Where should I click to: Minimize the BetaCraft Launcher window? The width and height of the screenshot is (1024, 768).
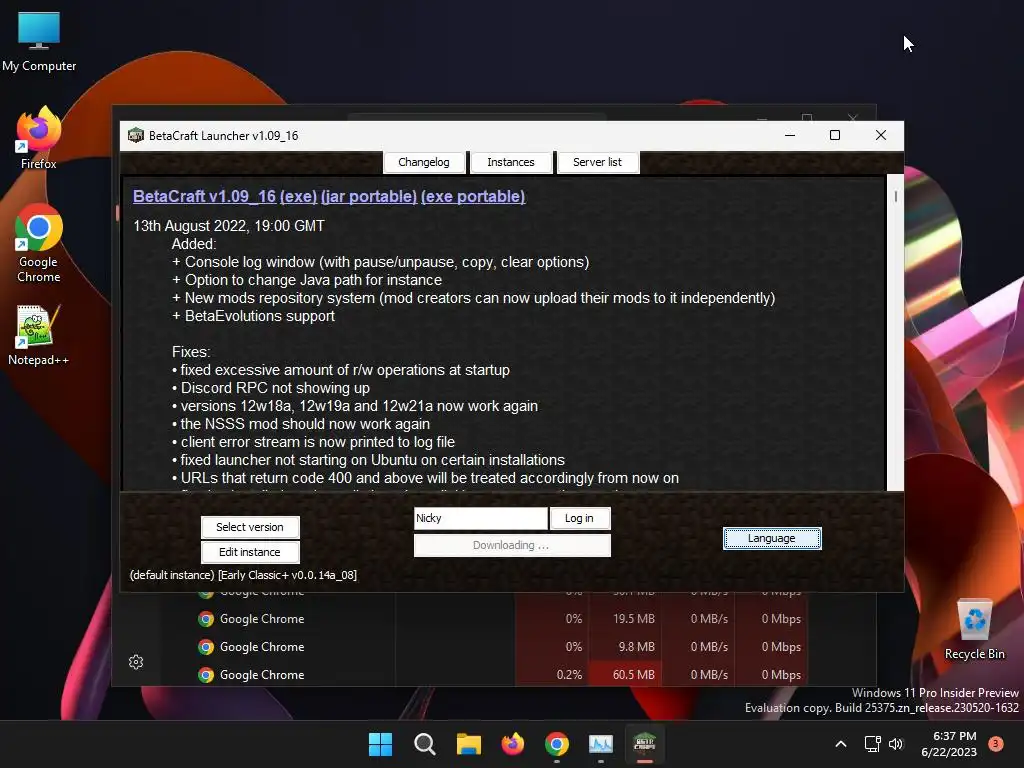(790, 135)
